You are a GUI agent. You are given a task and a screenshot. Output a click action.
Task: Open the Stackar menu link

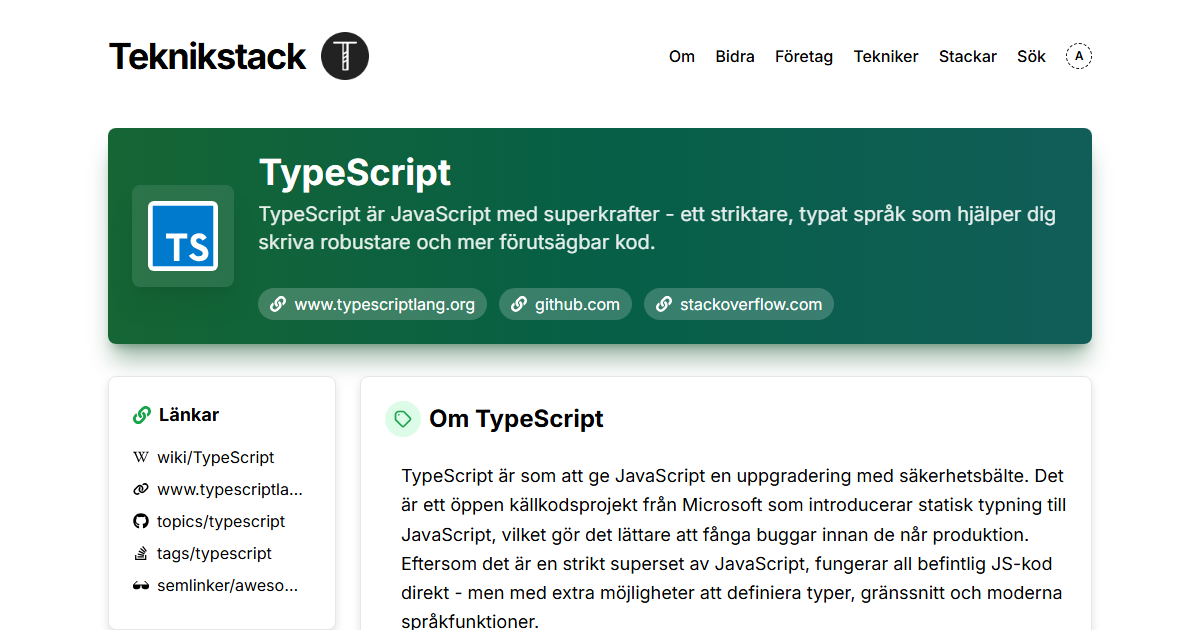tap(968, 56)
